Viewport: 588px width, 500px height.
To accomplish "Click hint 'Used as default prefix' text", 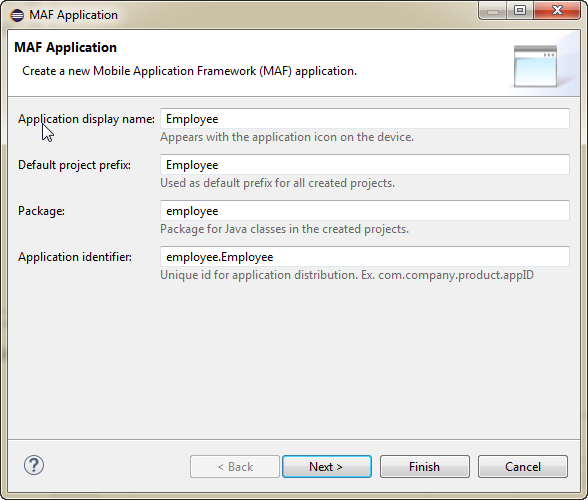I will (x=278, y=183).
